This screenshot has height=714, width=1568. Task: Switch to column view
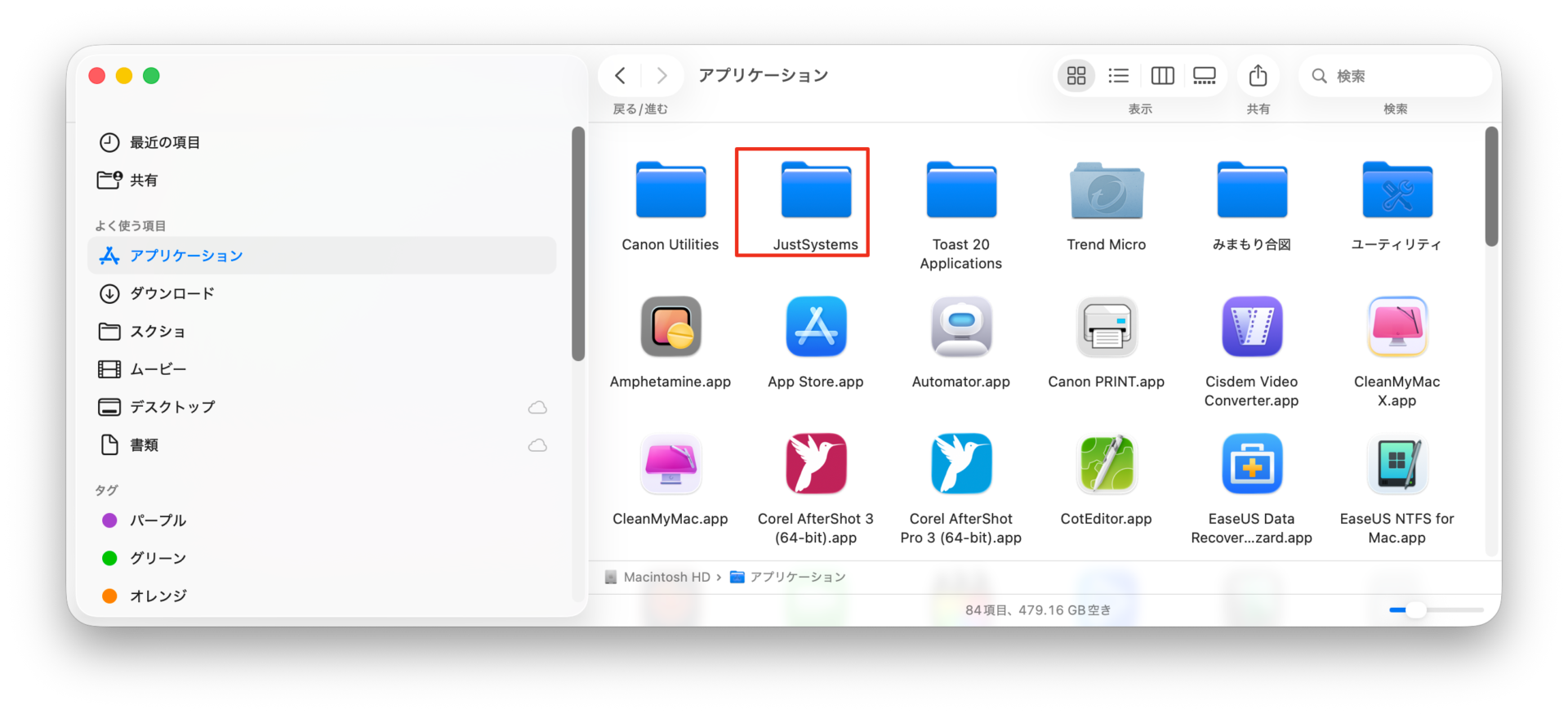1162,76
